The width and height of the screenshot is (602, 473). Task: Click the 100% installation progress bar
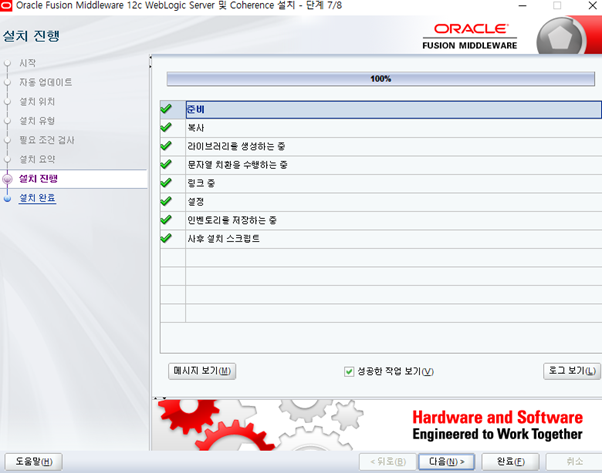[x=380, y=79]
